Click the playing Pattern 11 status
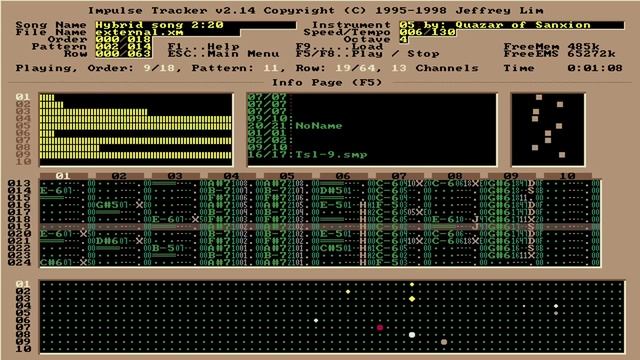This screenshot has height=360, width=640. click(x=236, y=68)
